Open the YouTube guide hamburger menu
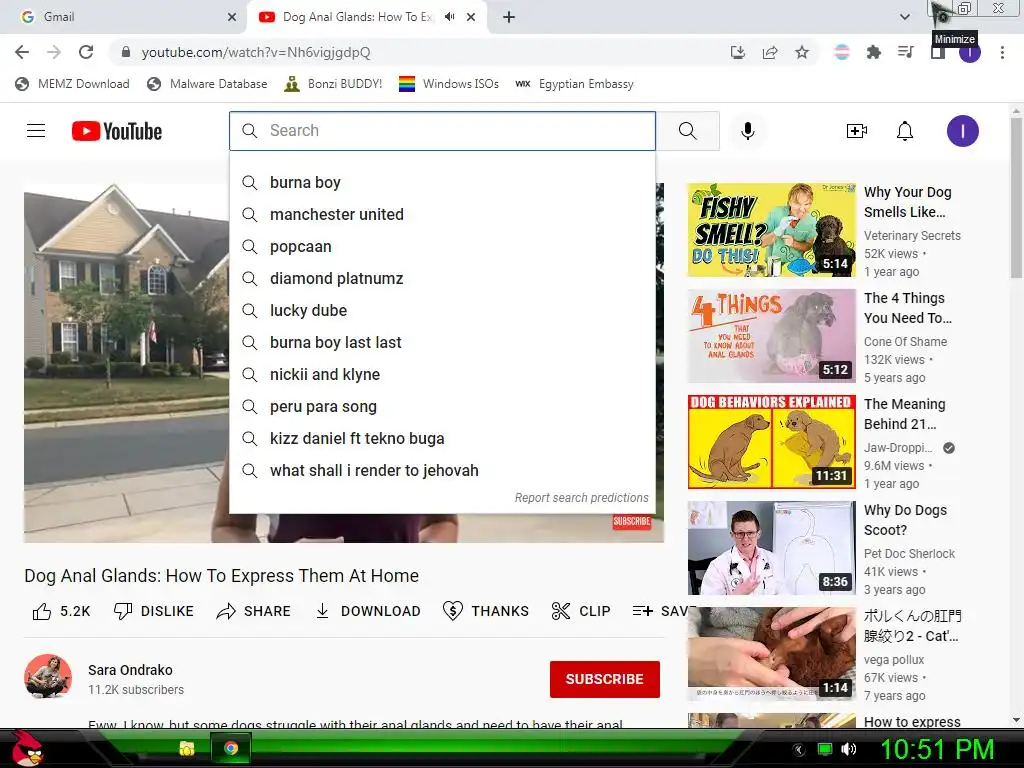The image size is (1024, 768). pos(36,131)
